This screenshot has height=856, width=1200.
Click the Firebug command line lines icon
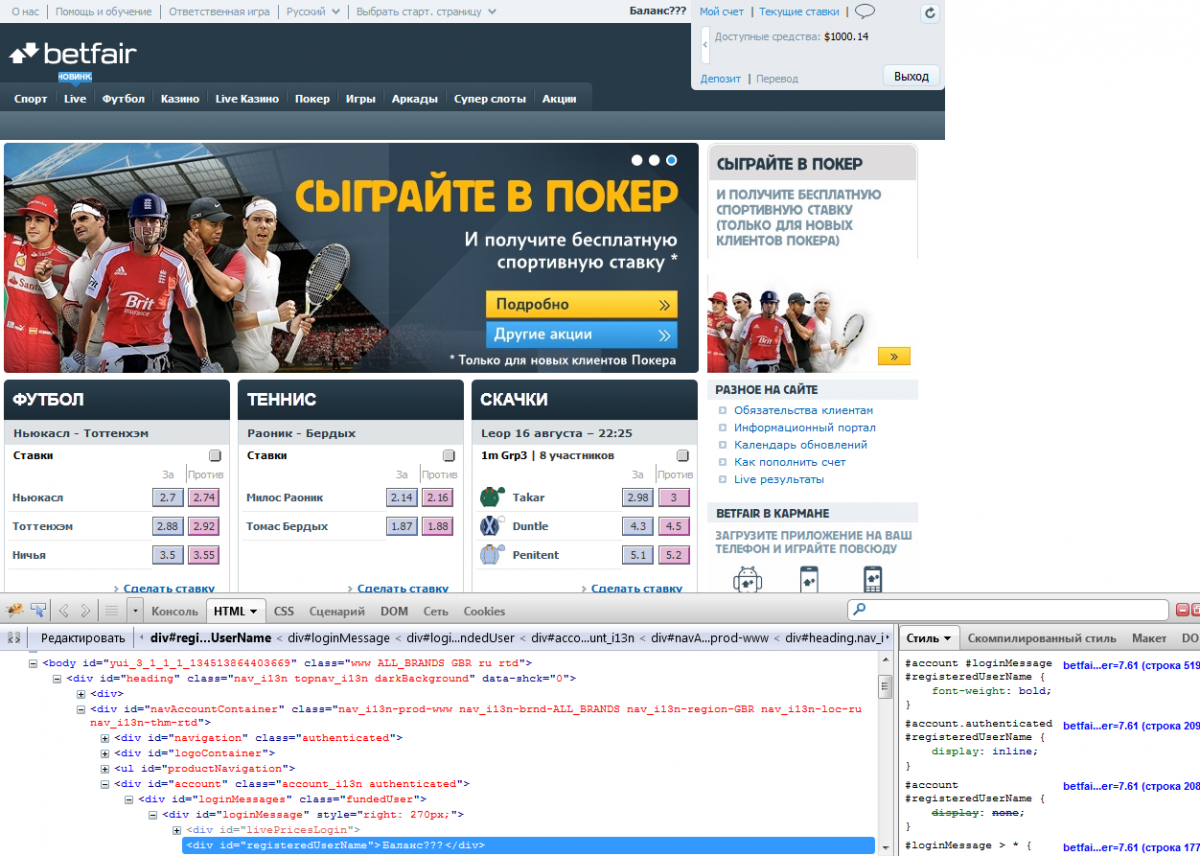point(112,610)
